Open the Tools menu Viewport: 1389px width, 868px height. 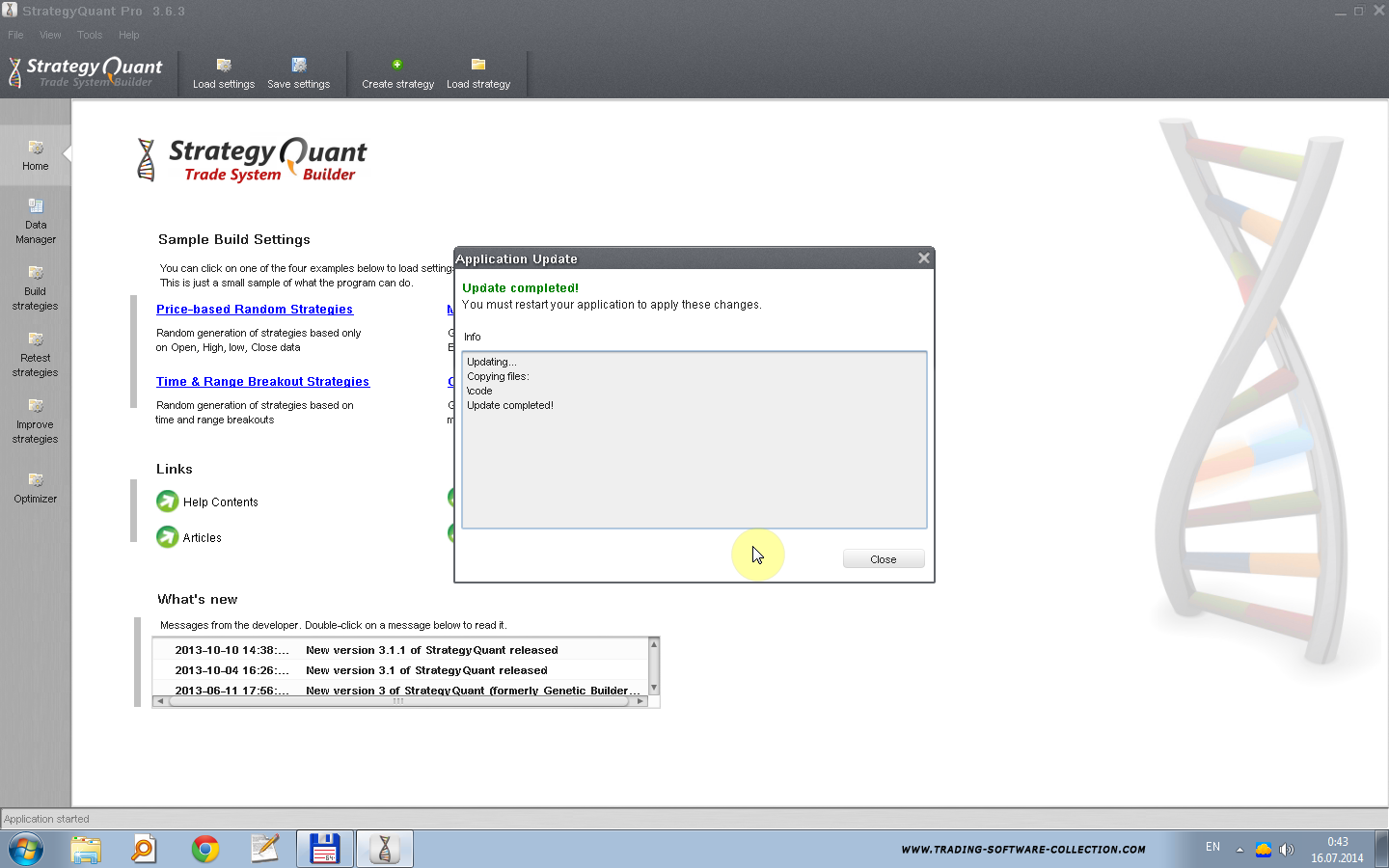pos(90,35)
